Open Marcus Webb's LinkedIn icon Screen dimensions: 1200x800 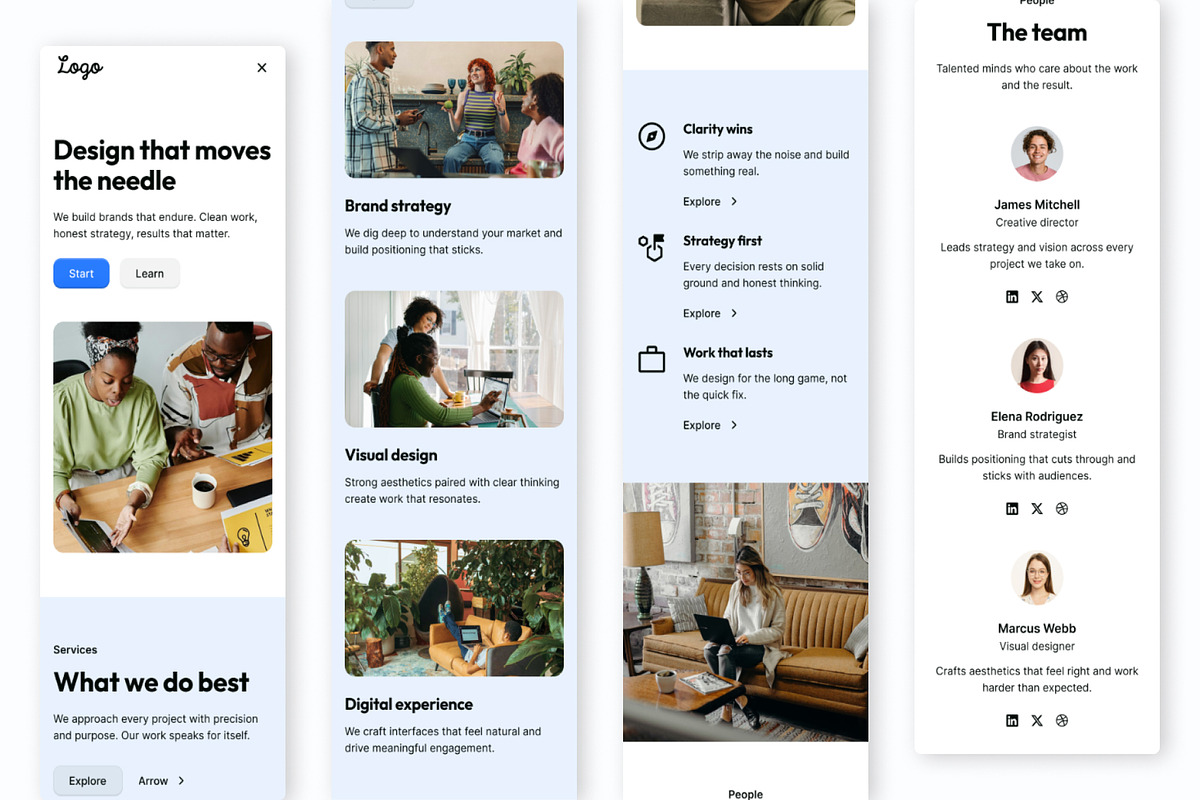1012,721
